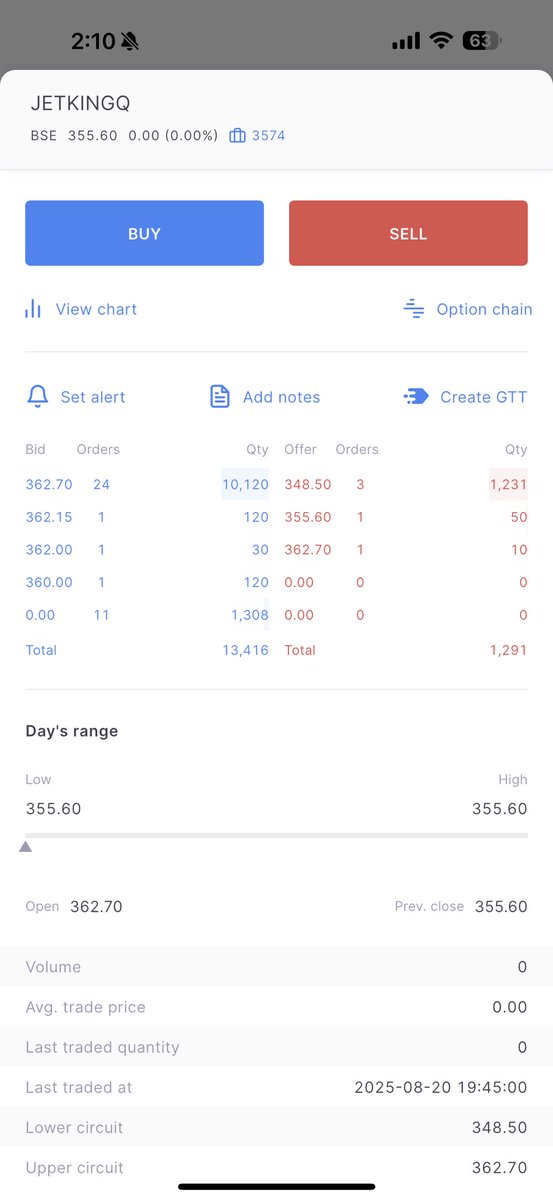Select offer price 362.70 in depth table
This screenshot has height=1200, width=553.
(308, 549)
